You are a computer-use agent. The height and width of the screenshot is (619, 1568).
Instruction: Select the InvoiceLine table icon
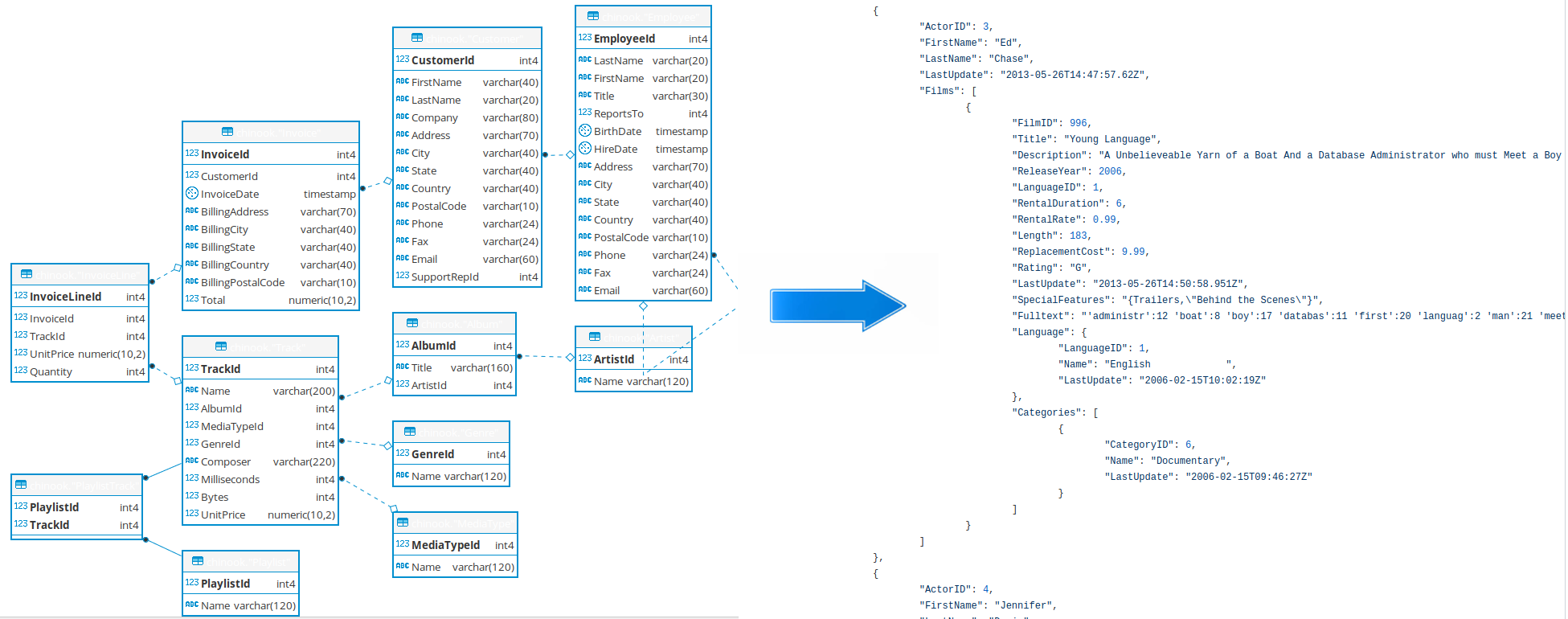[27, 274]
